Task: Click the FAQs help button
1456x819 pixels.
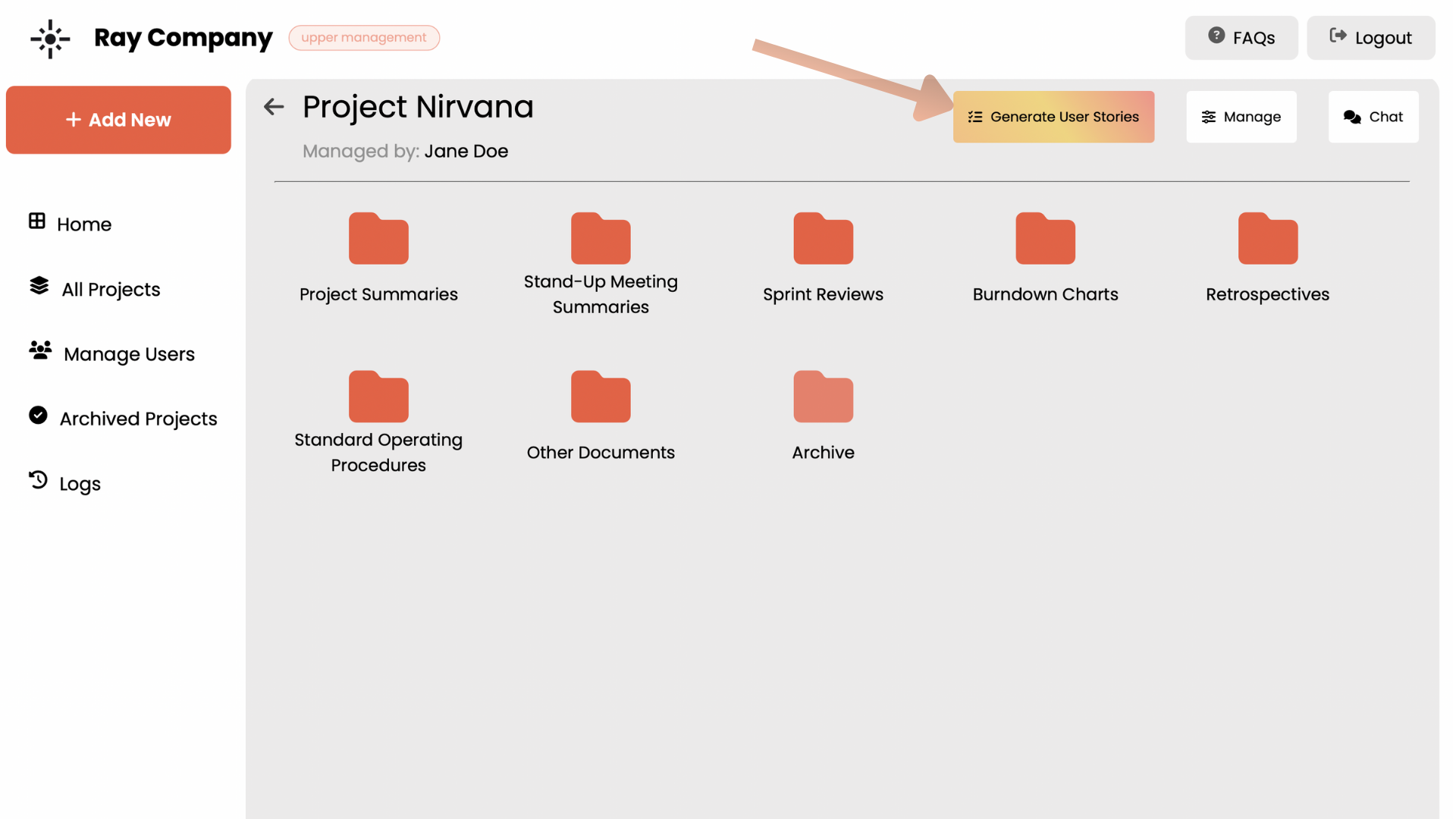Action: [x=1241, y=38]
